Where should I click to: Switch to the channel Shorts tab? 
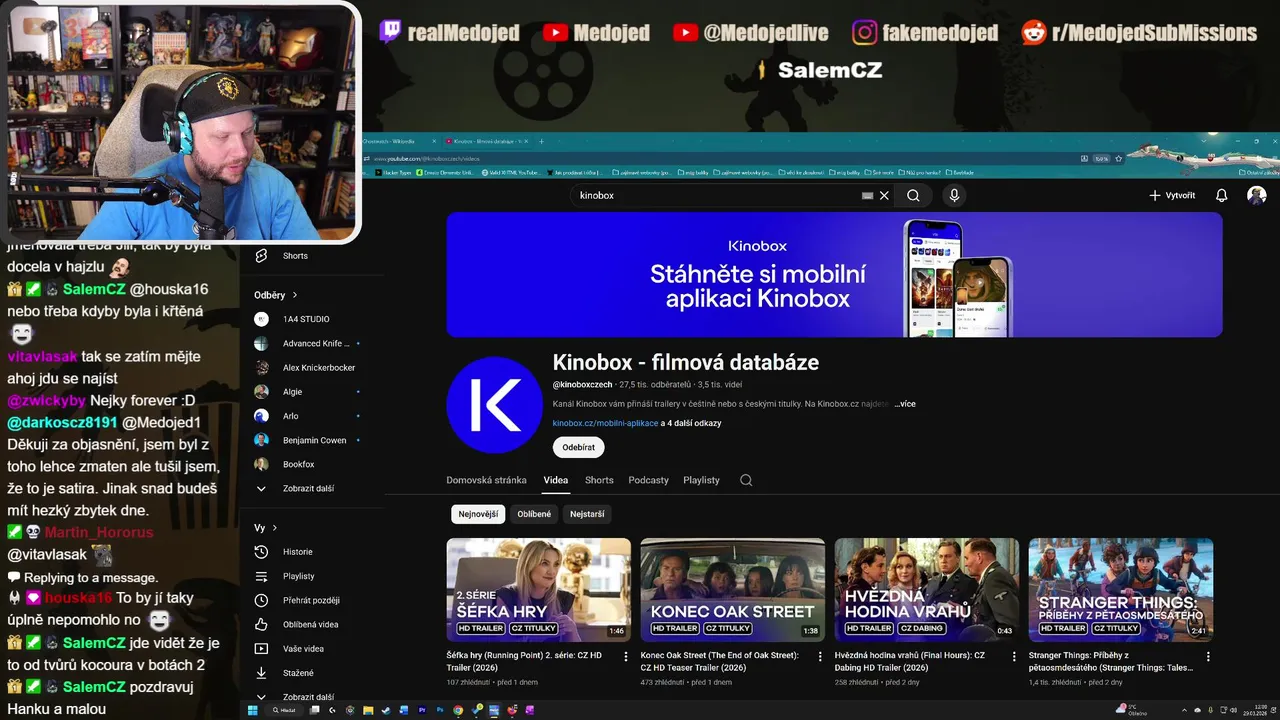[x=599, y=480]
